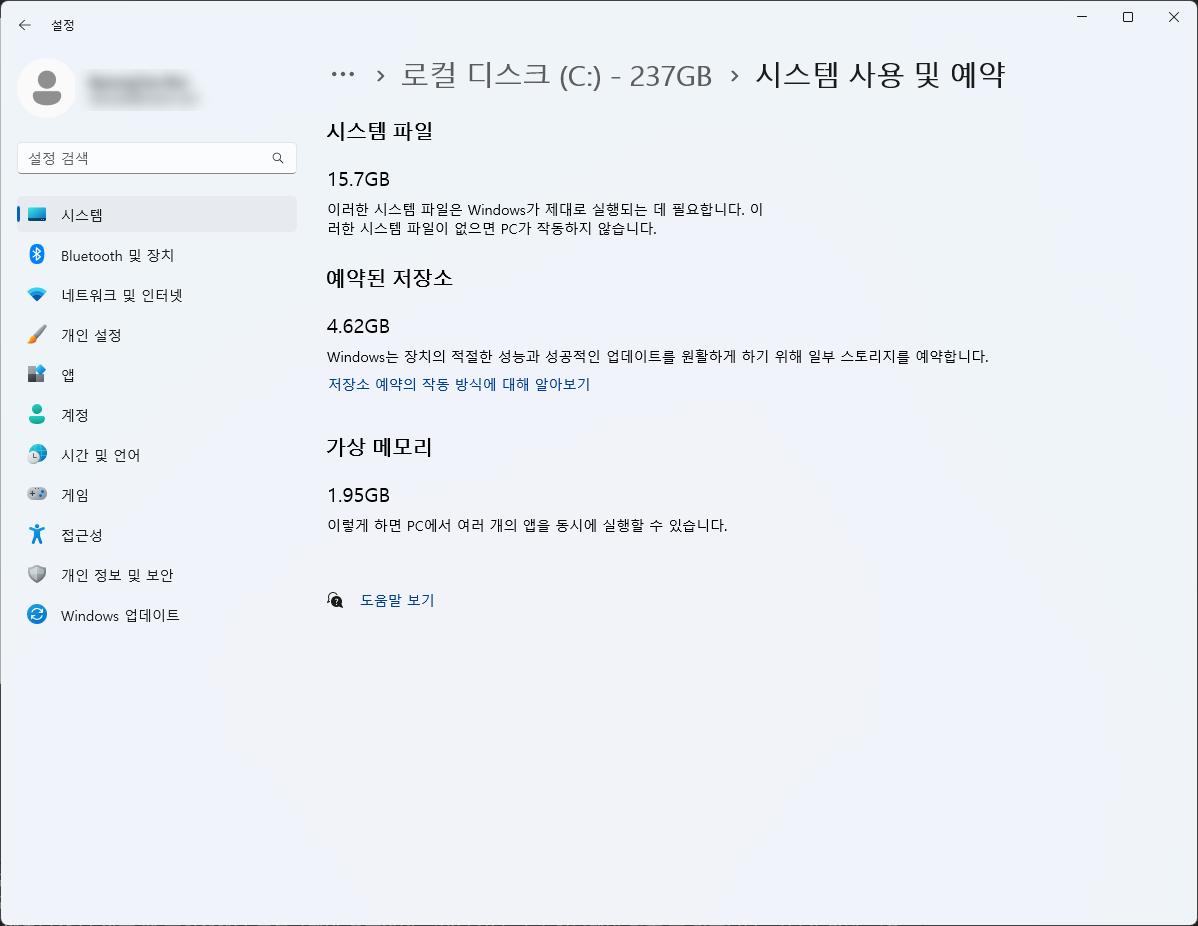Select the 시스템 icon in sidebar
Viewport: 1198px width, 926px height.
tap(37, 215)
